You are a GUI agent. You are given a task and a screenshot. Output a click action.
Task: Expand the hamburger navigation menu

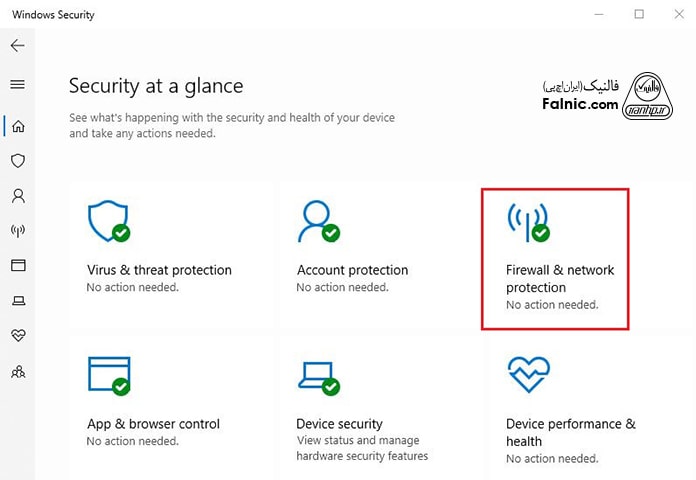click(x=17, y=85)
